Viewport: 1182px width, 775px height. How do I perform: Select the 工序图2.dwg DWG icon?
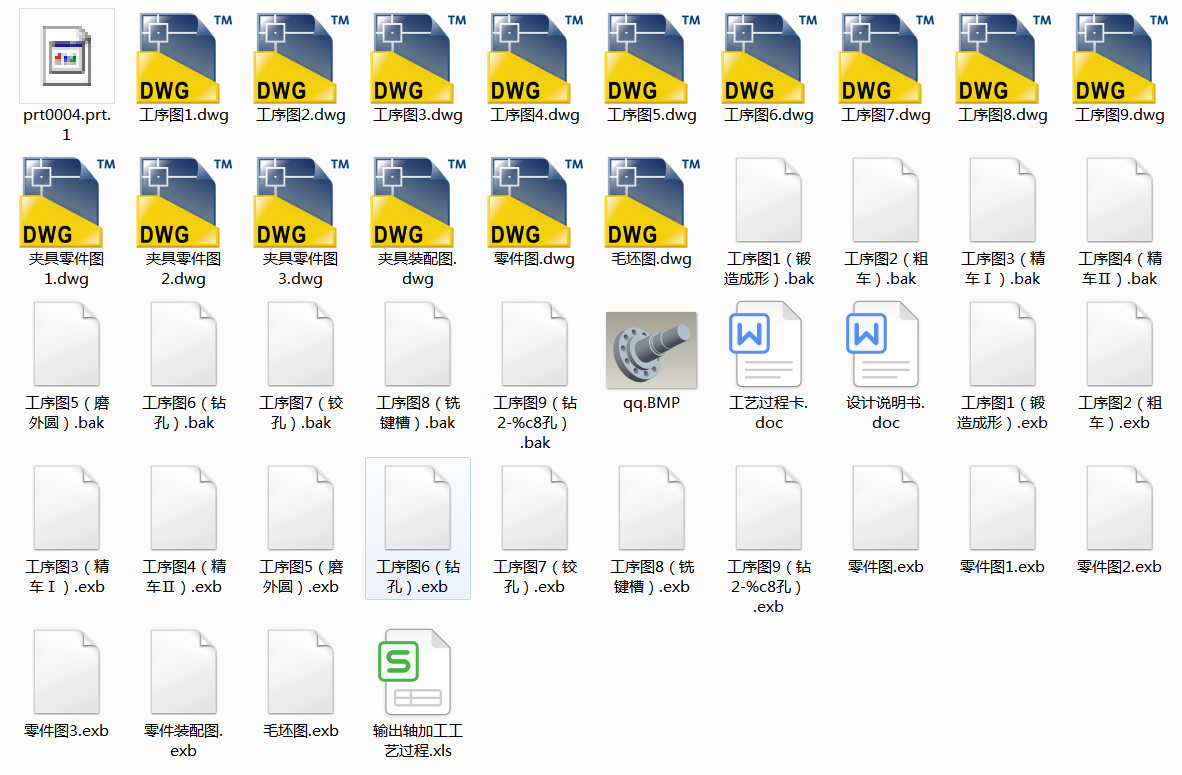[301, 57]
